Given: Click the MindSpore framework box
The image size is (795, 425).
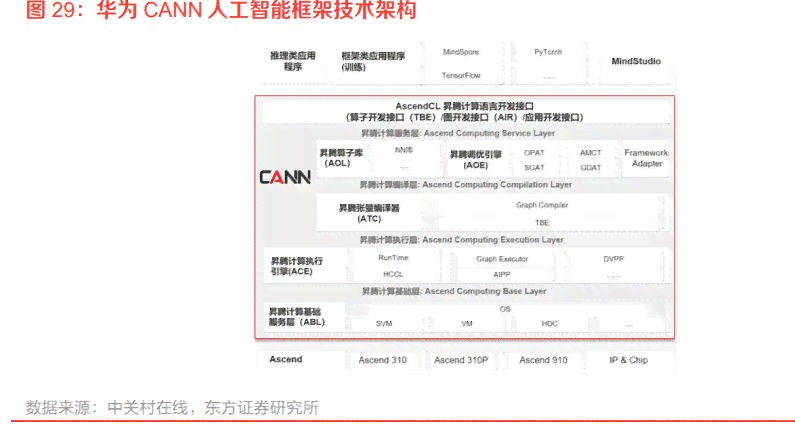Looking at the screenshot, I should click(x=461, y=52).
